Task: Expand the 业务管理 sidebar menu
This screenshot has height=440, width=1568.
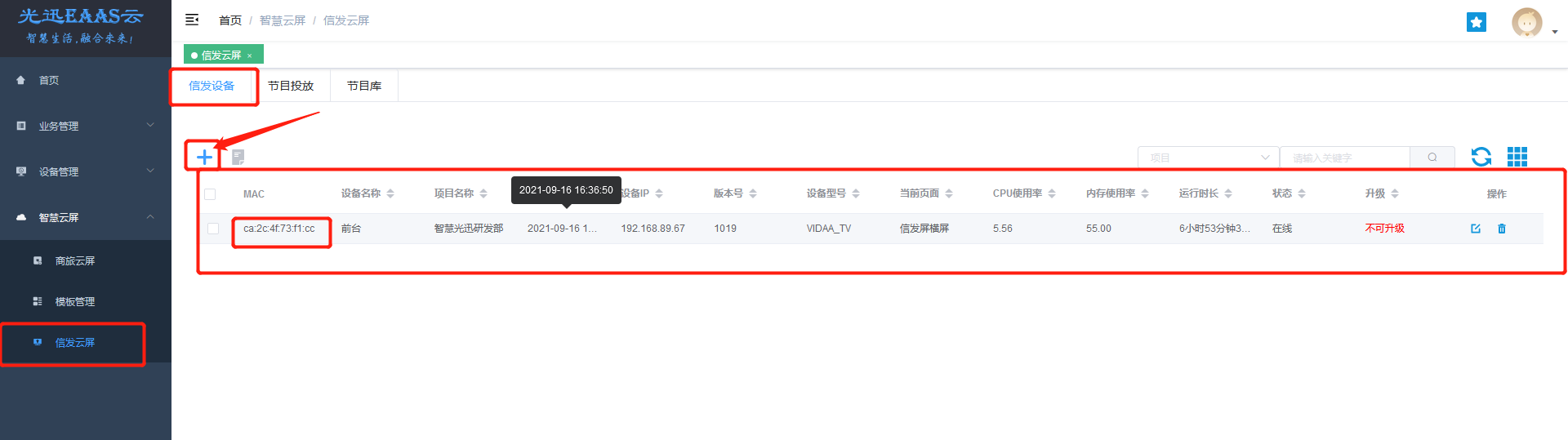Action: coord(86,126)
